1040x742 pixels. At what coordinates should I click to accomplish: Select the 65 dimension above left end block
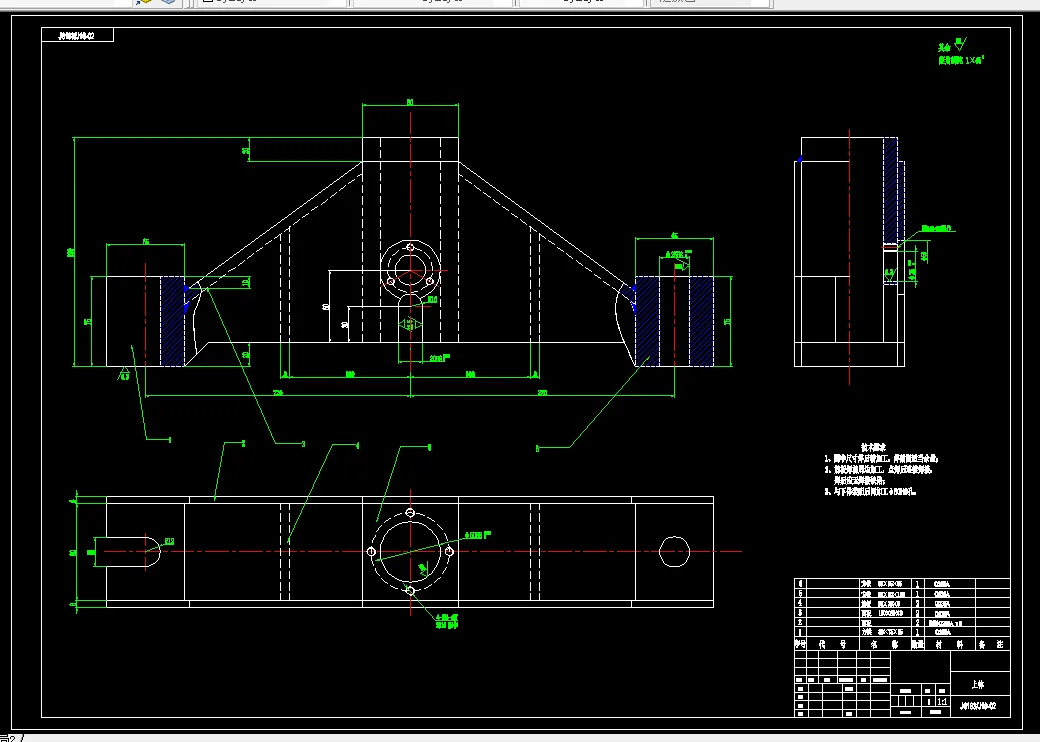[146, 241]
